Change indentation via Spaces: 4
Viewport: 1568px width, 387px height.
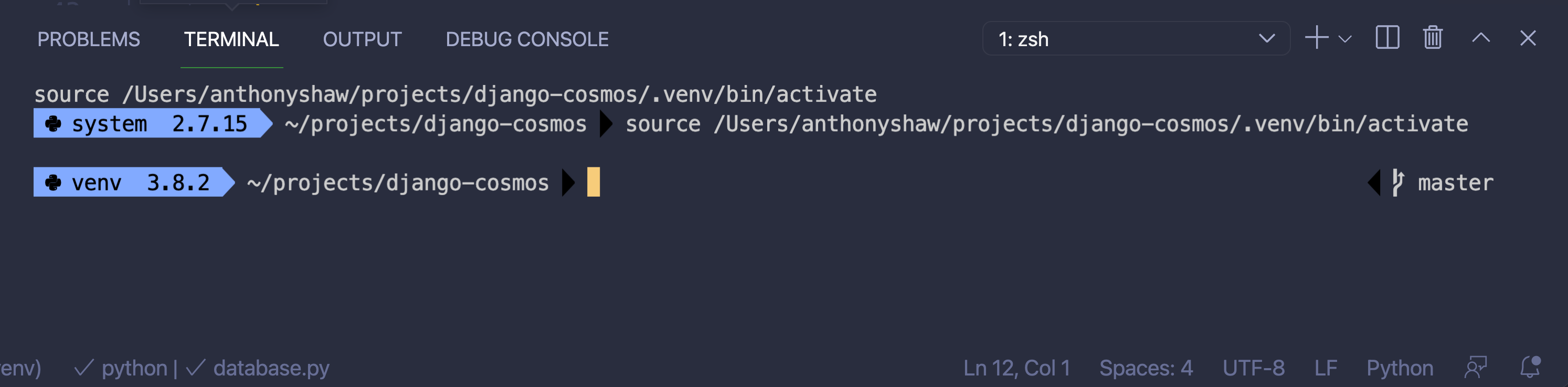(1146, 368)
